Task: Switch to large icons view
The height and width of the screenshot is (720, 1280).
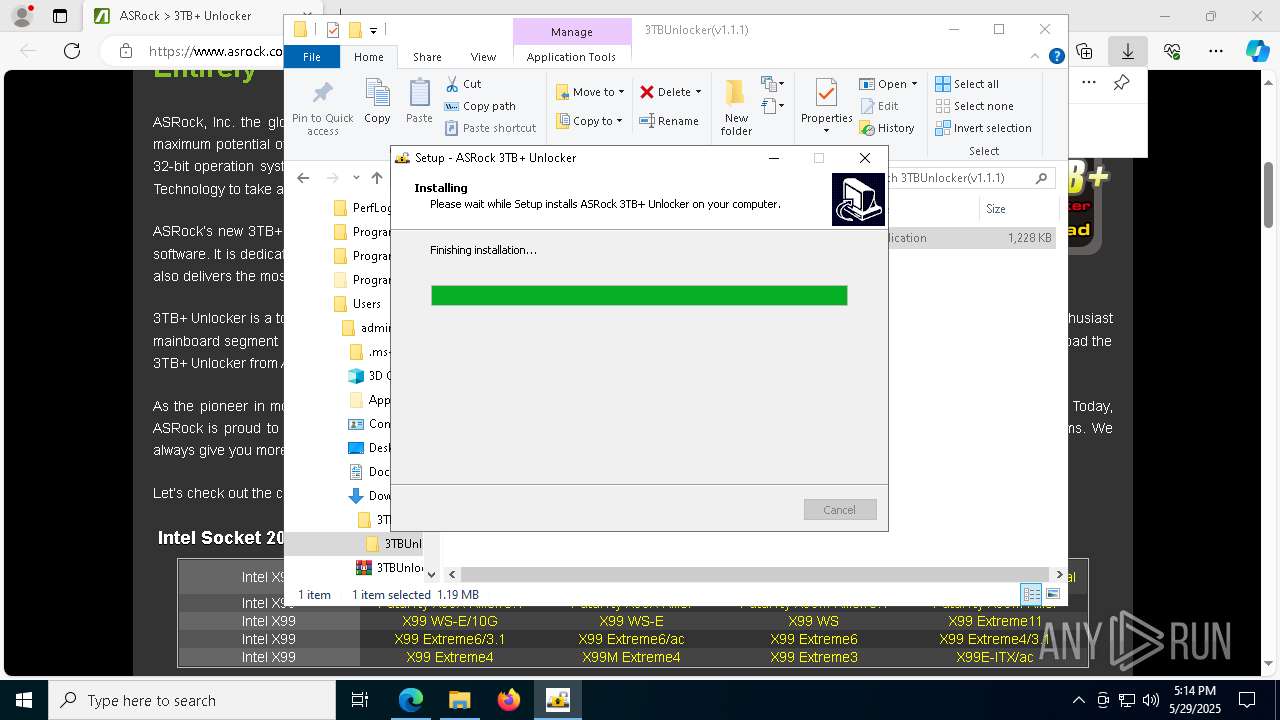Action: pyautogui.click(x=1052, y=594)
